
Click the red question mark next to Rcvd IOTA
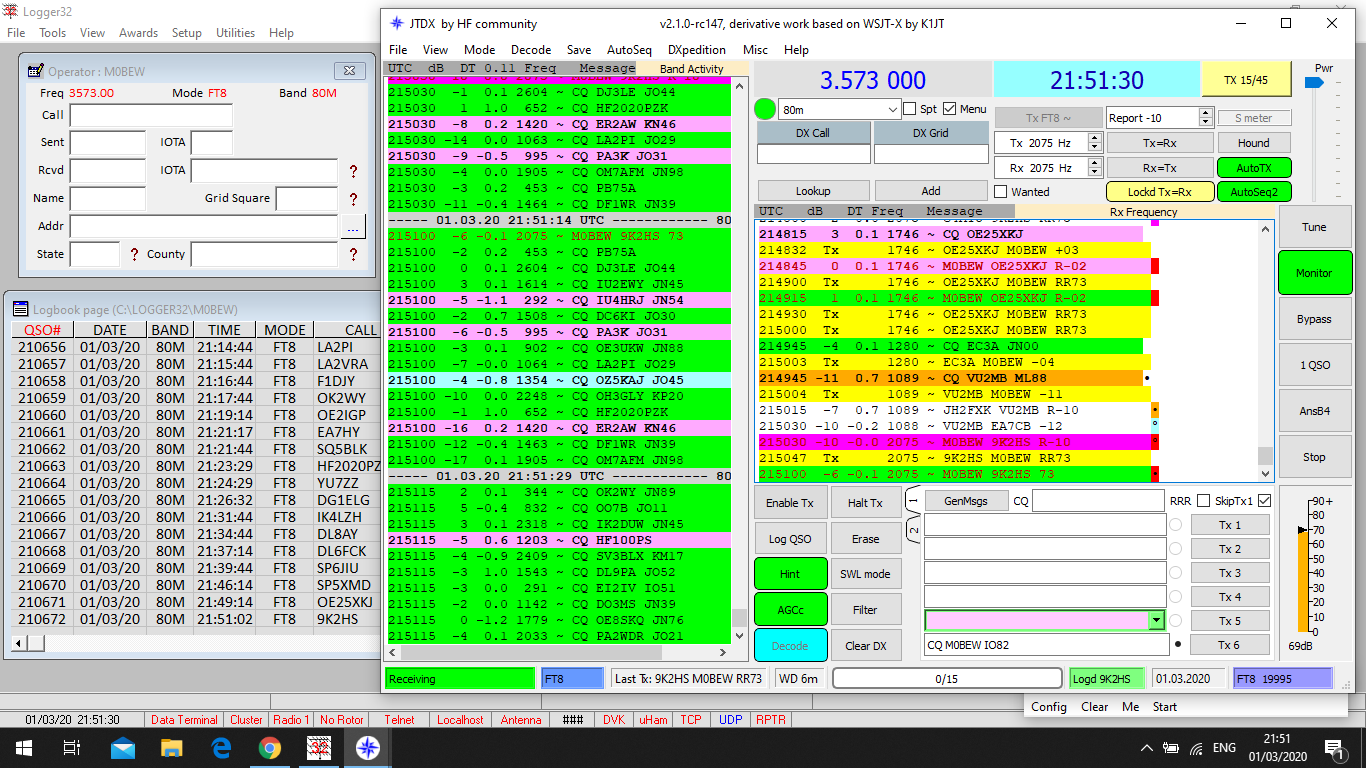[353, 172]
